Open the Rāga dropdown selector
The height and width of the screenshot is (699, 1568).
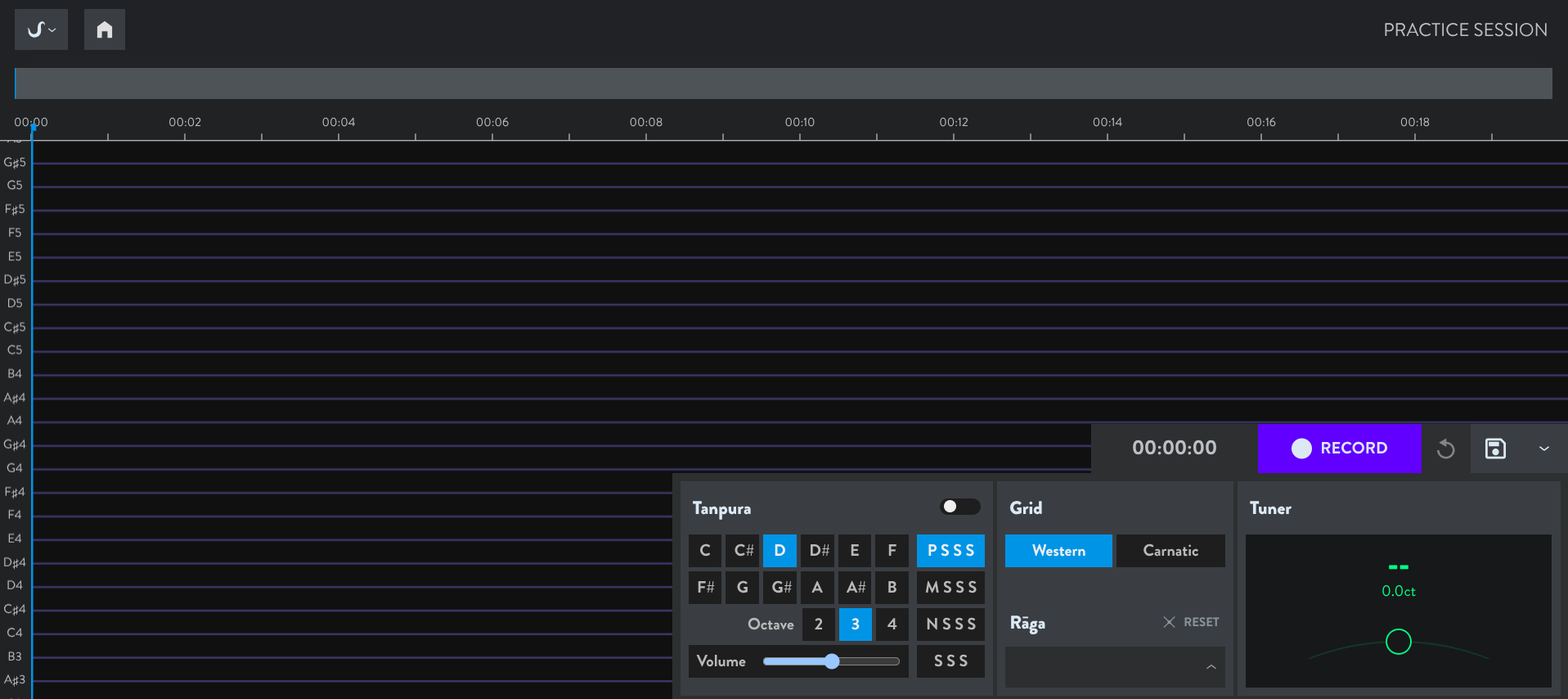(1114, 667)
